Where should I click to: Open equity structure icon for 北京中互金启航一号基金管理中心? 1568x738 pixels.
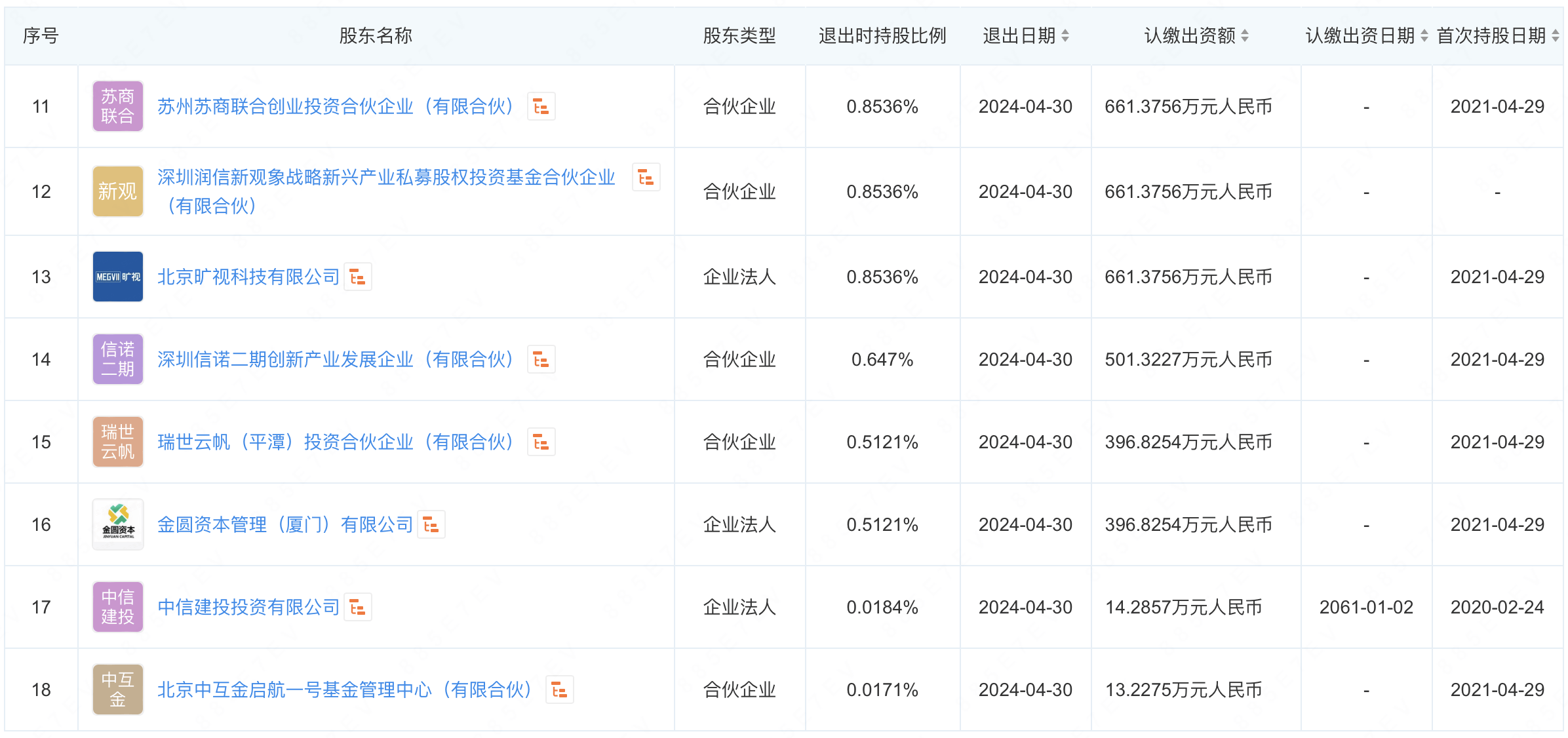559,690
